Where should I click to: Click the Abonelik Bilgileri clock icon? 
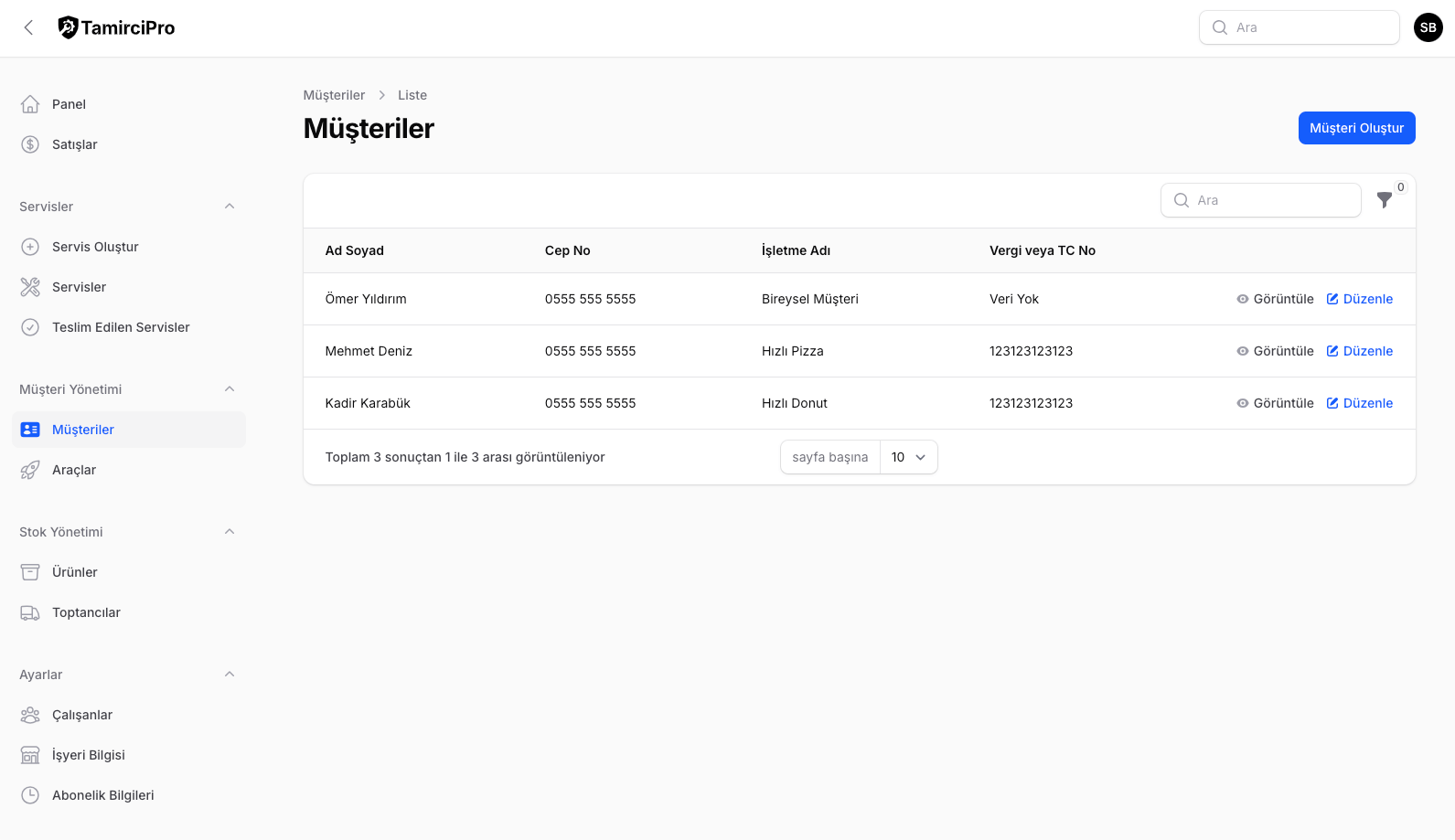30,795
